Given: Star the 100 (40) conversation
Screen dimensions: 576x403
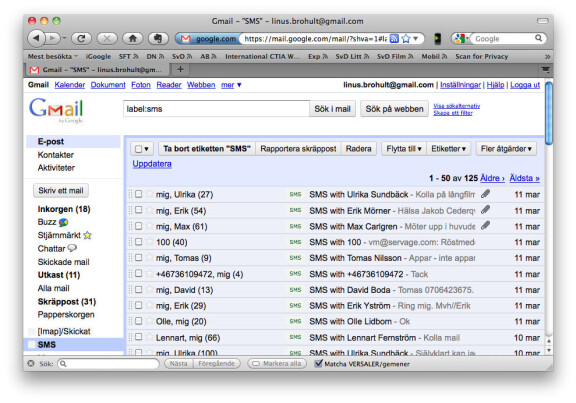Looking at the screenshot, I should [149, 242].
